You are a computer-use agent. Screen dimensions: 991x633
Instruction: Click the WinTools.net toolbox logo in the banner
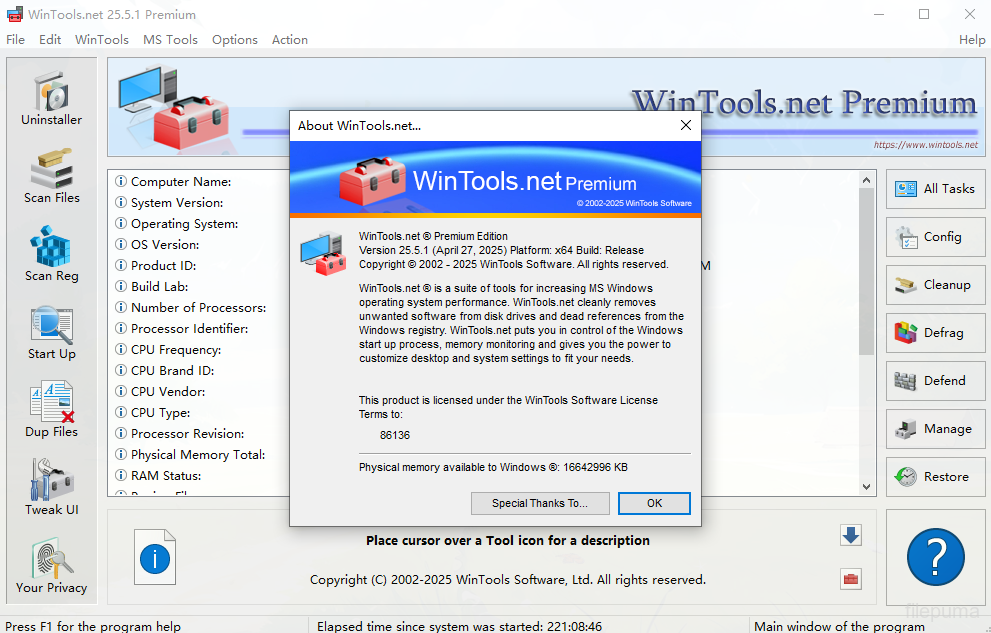tap(173, 107)
